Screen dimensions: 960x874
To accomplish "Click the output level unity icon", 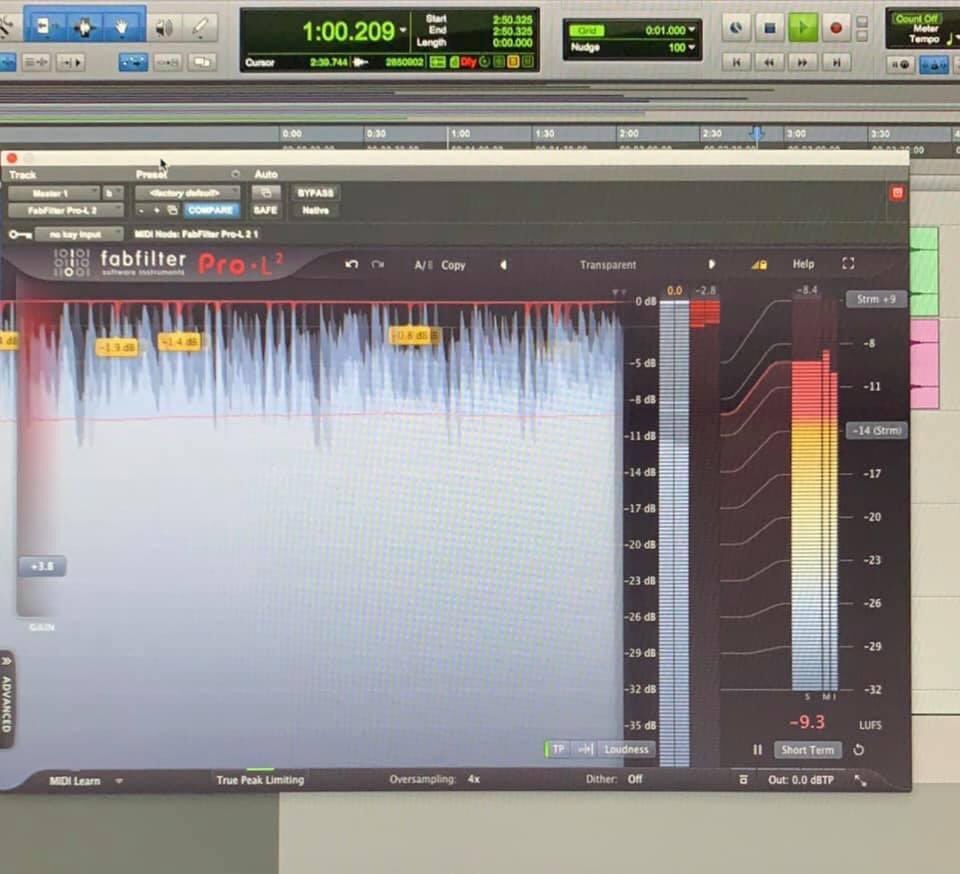I will click(x=743, y=779).
